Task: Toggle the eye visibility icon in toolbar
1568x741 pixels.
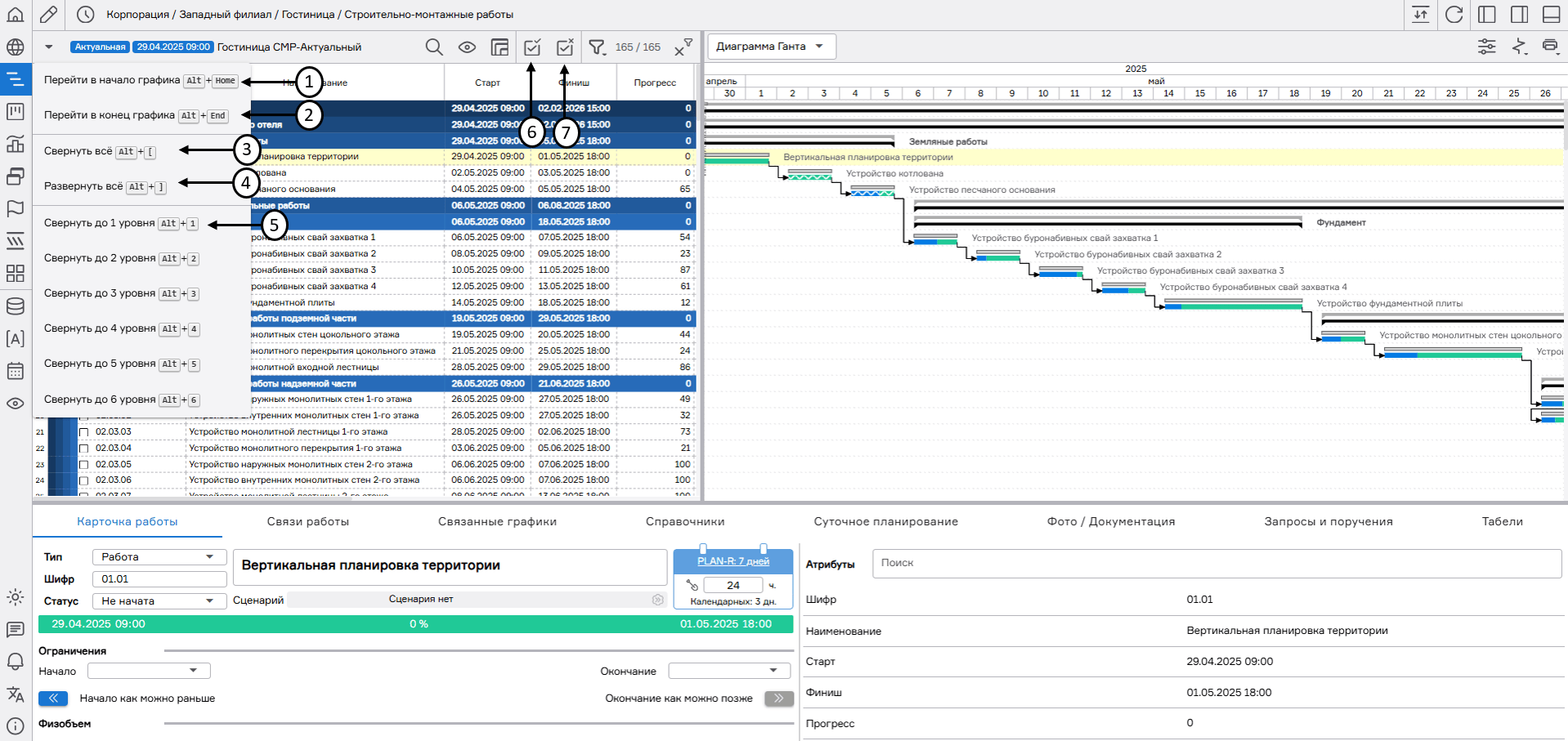Action: (467, 47)
